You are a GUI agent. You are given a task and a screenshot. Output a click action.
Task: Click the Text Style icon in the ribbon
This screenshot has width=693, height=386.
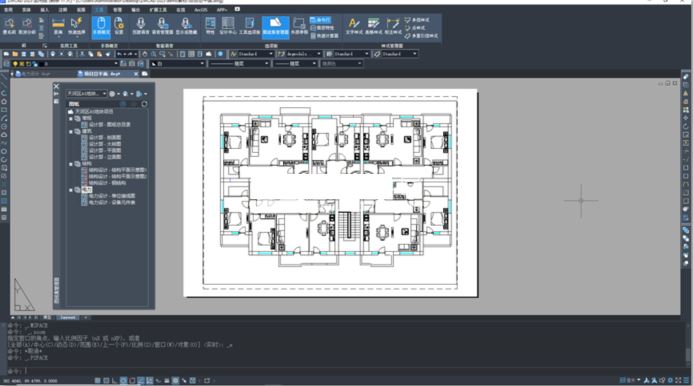coord(354,26)
